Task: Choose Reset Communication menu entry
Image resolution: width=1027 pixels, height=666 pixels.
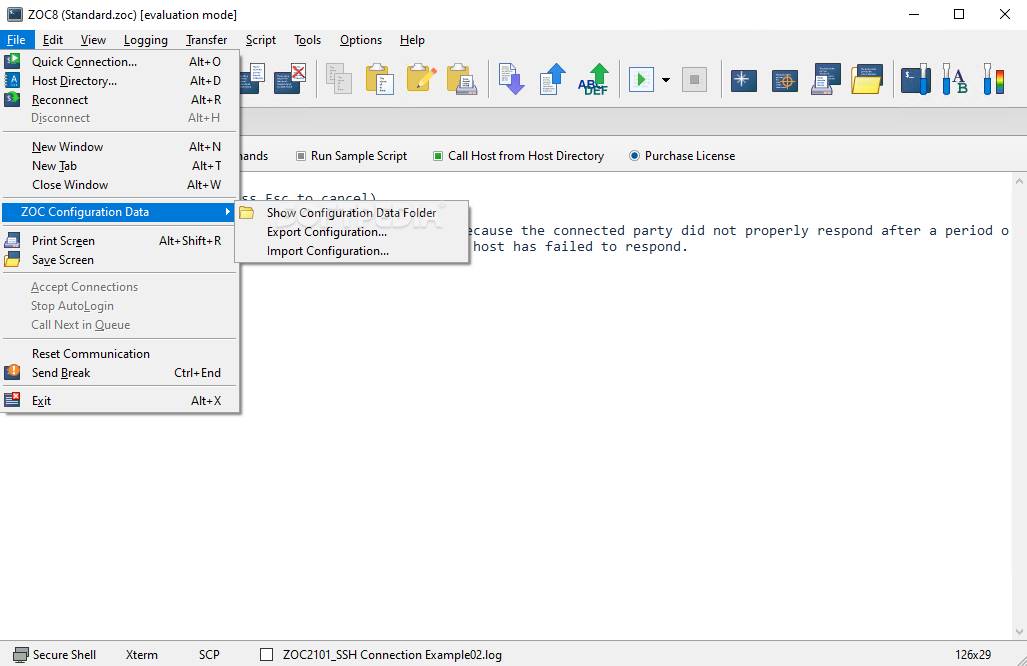Action: tap(119, 354)
